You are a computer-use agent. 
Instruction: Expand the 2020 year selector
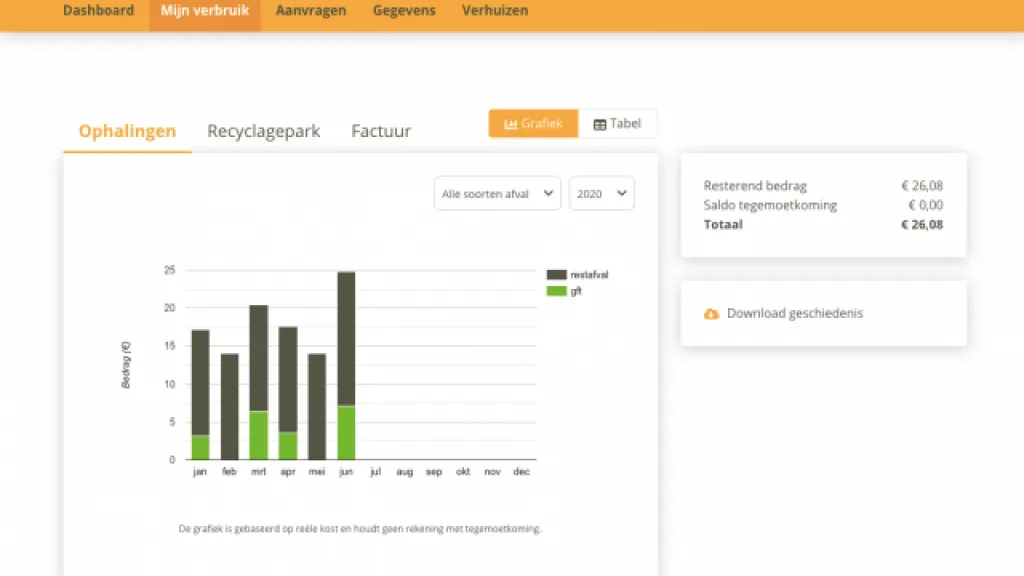pos(601,194)
